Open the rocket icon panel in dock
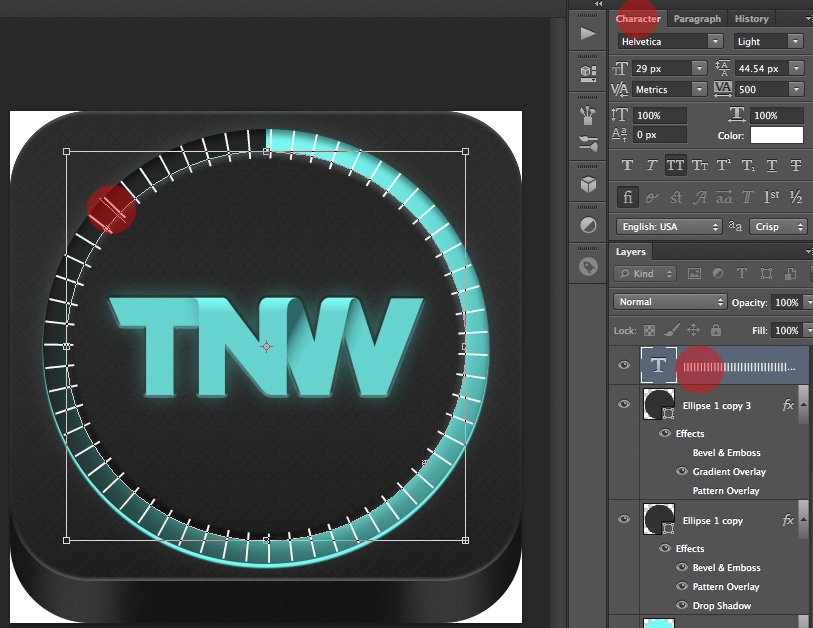Screen dimensions: 813x628 588,267
